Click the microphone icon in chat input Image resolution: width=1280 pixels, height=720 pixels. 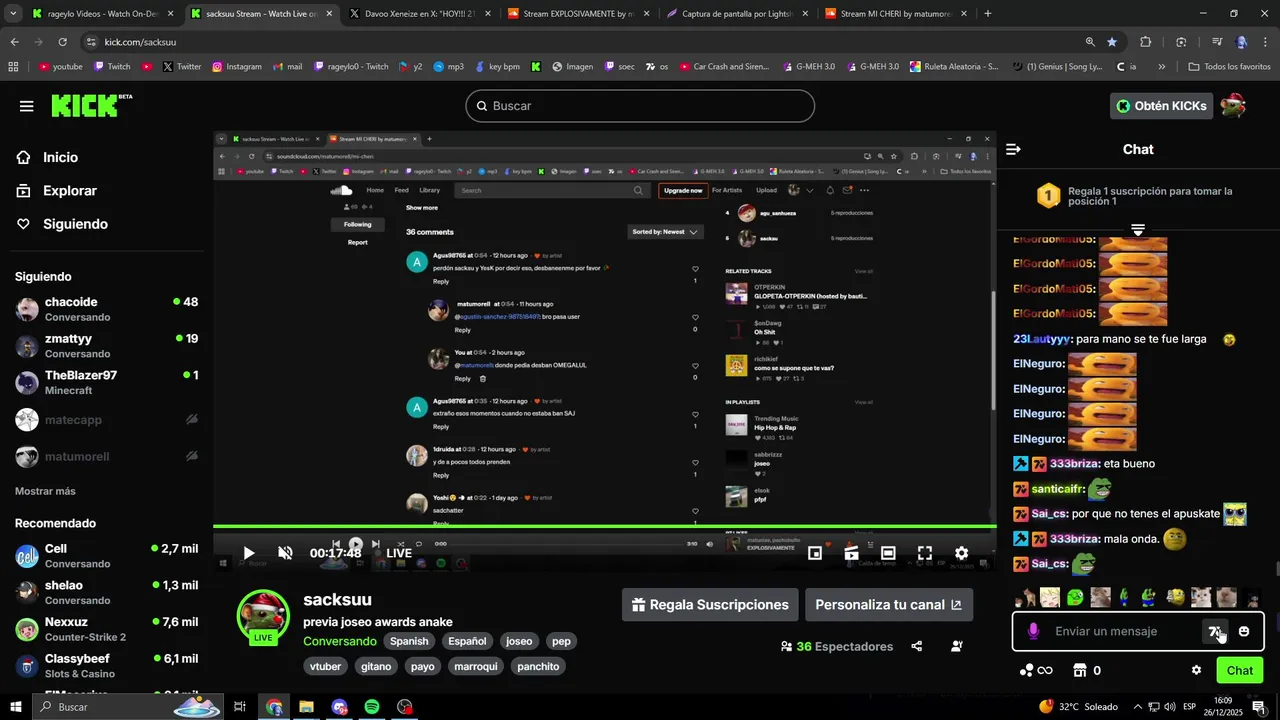1033,631
